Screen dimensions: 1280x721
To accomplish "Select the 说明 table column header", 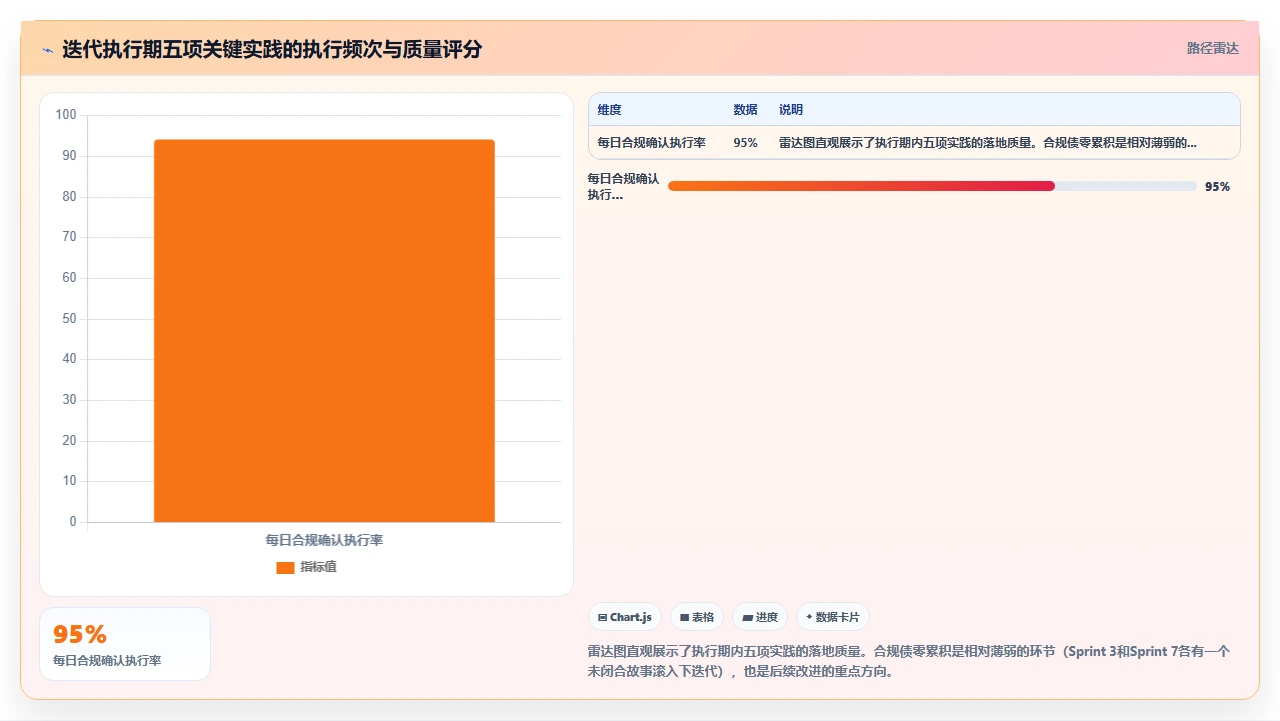I will [x=791, y=110].
